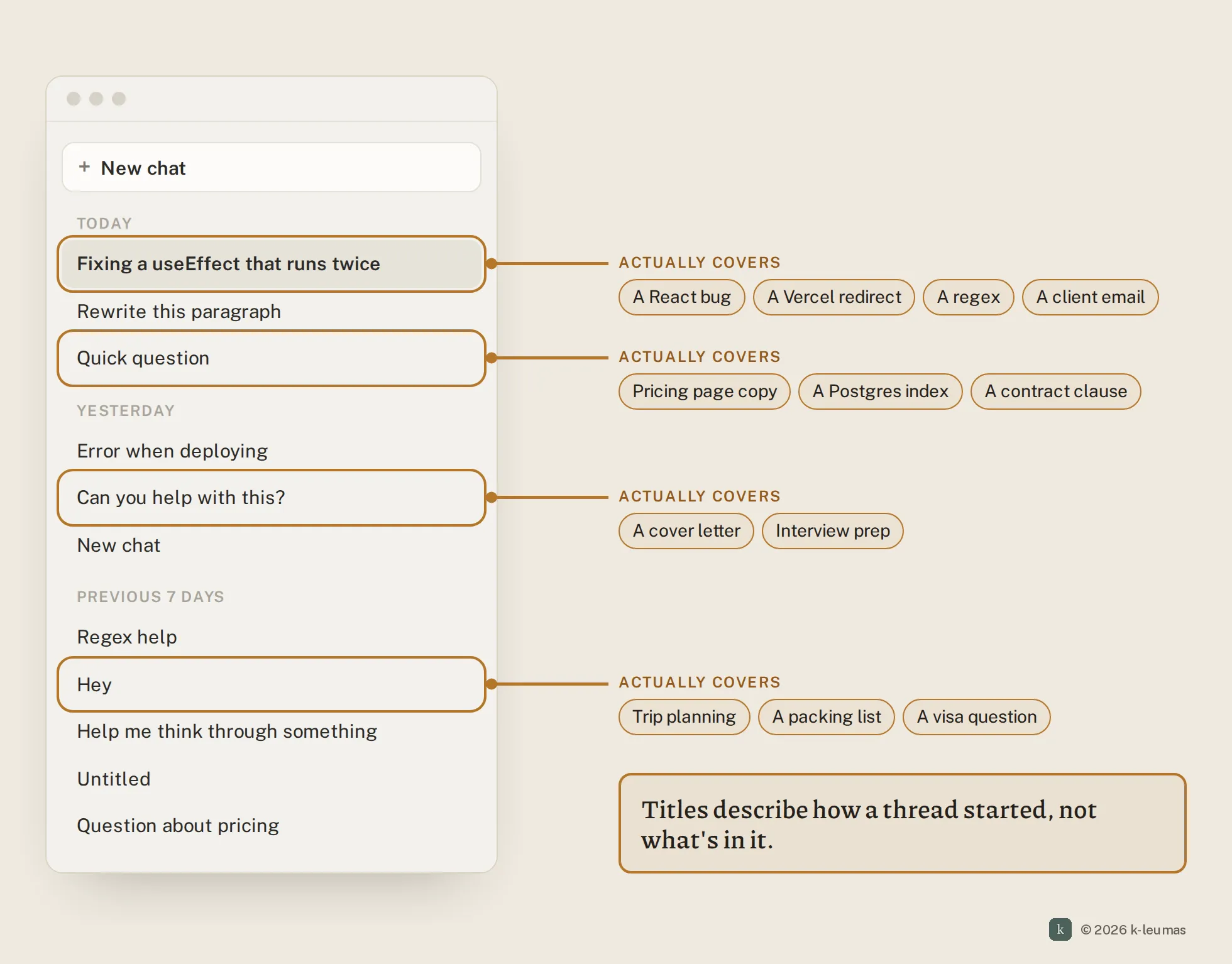
Task: Click the '© 2026 k-leumas' text
Action: 1133,930
